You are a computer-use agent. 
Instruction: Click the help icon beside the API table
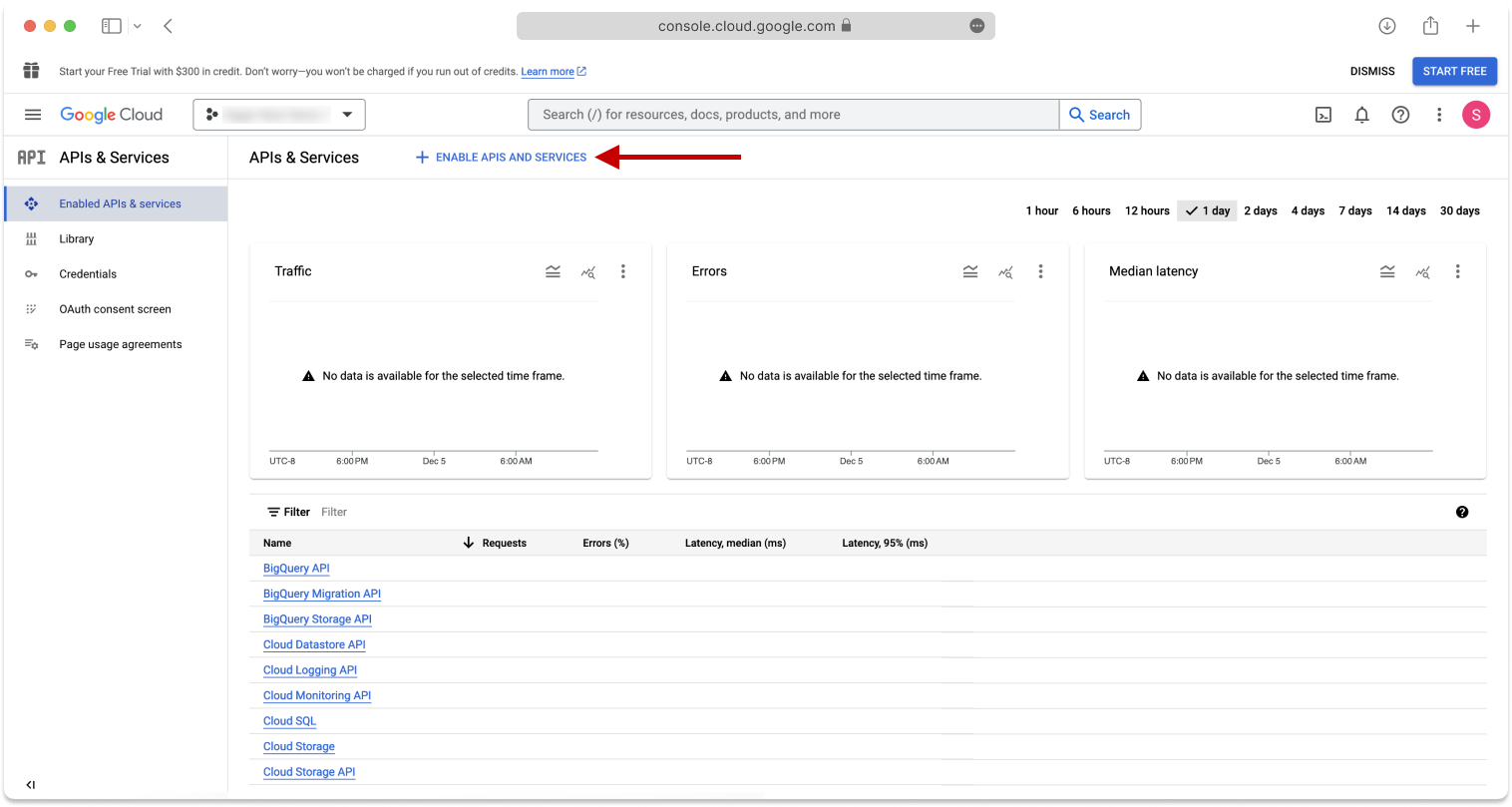coord(1462,511)
